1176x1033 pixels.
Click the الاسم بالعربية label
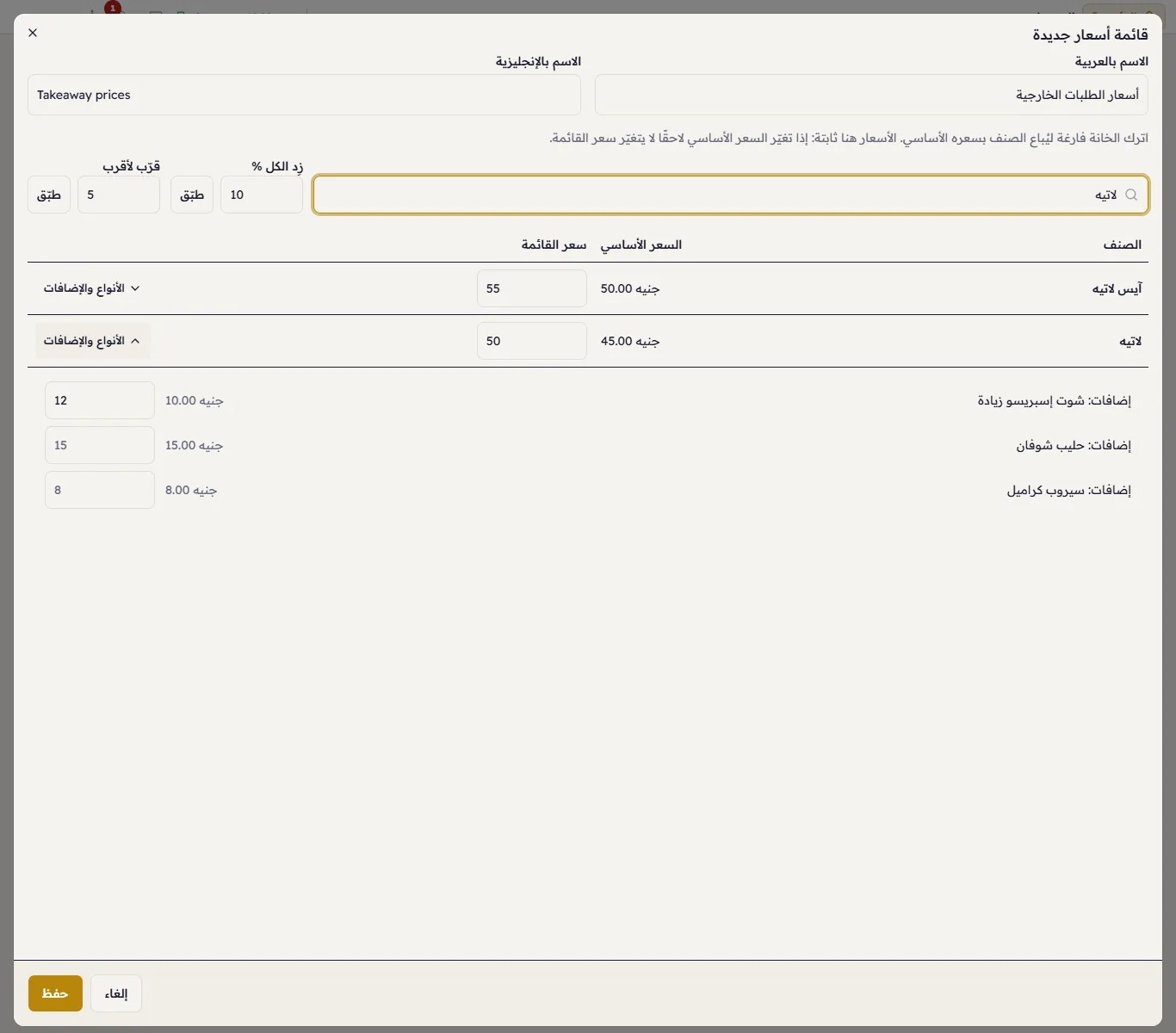1111,61
